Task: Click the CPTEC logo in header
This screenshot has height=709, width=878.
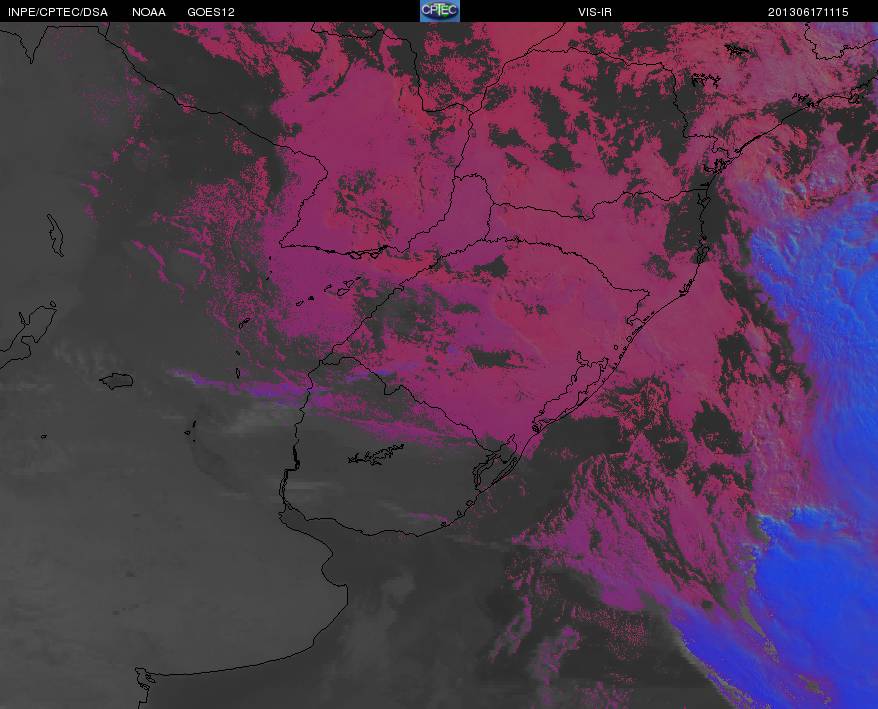Action: point(440,11)
